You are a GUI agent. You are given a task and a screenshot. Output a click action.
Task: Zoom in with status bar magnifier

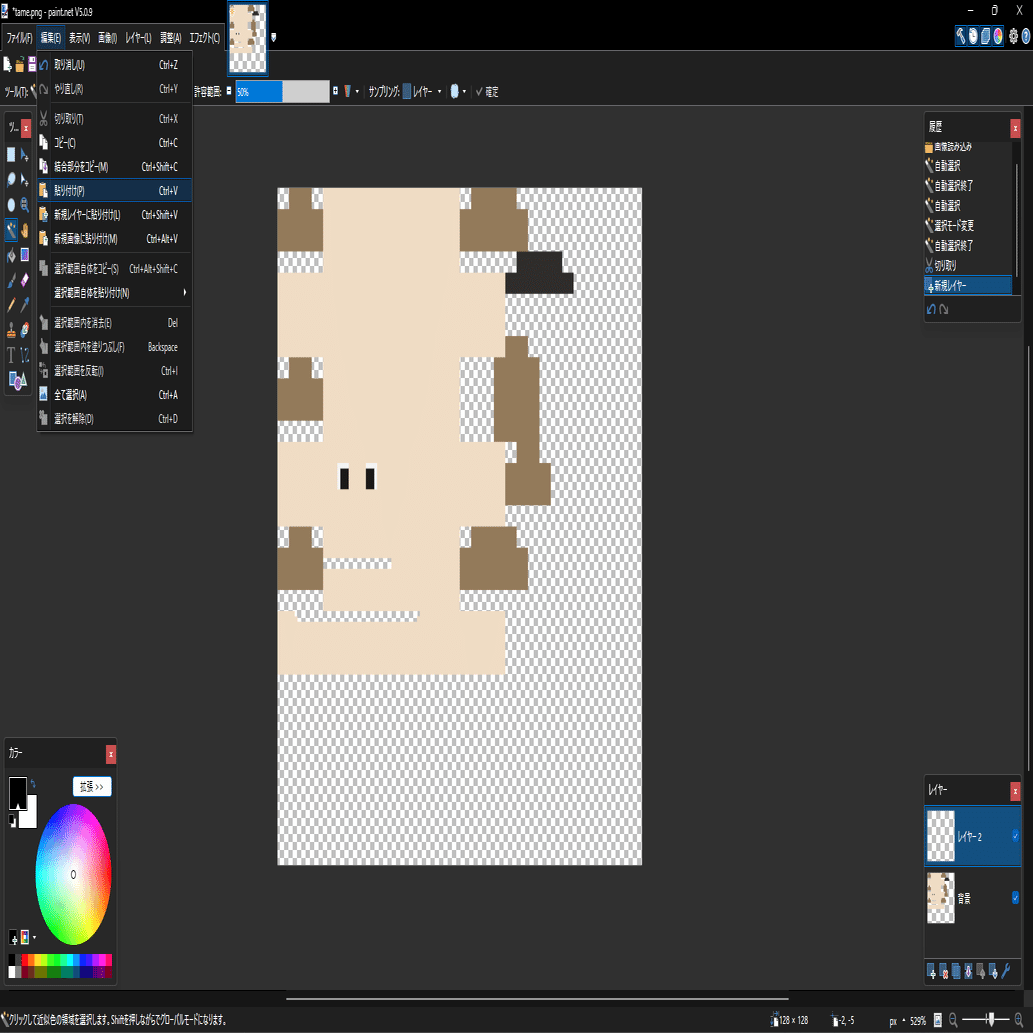click(x=1019, y=1020)
